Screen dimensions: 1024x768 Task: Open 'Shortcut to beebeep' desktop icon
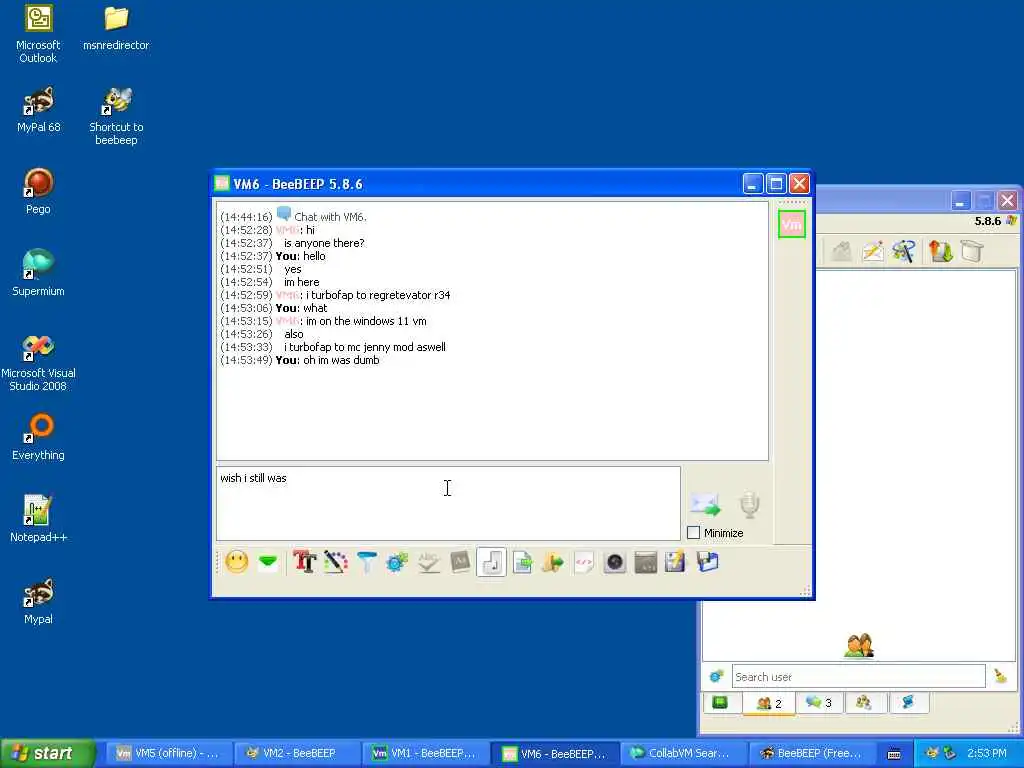[x=116, y=116]
